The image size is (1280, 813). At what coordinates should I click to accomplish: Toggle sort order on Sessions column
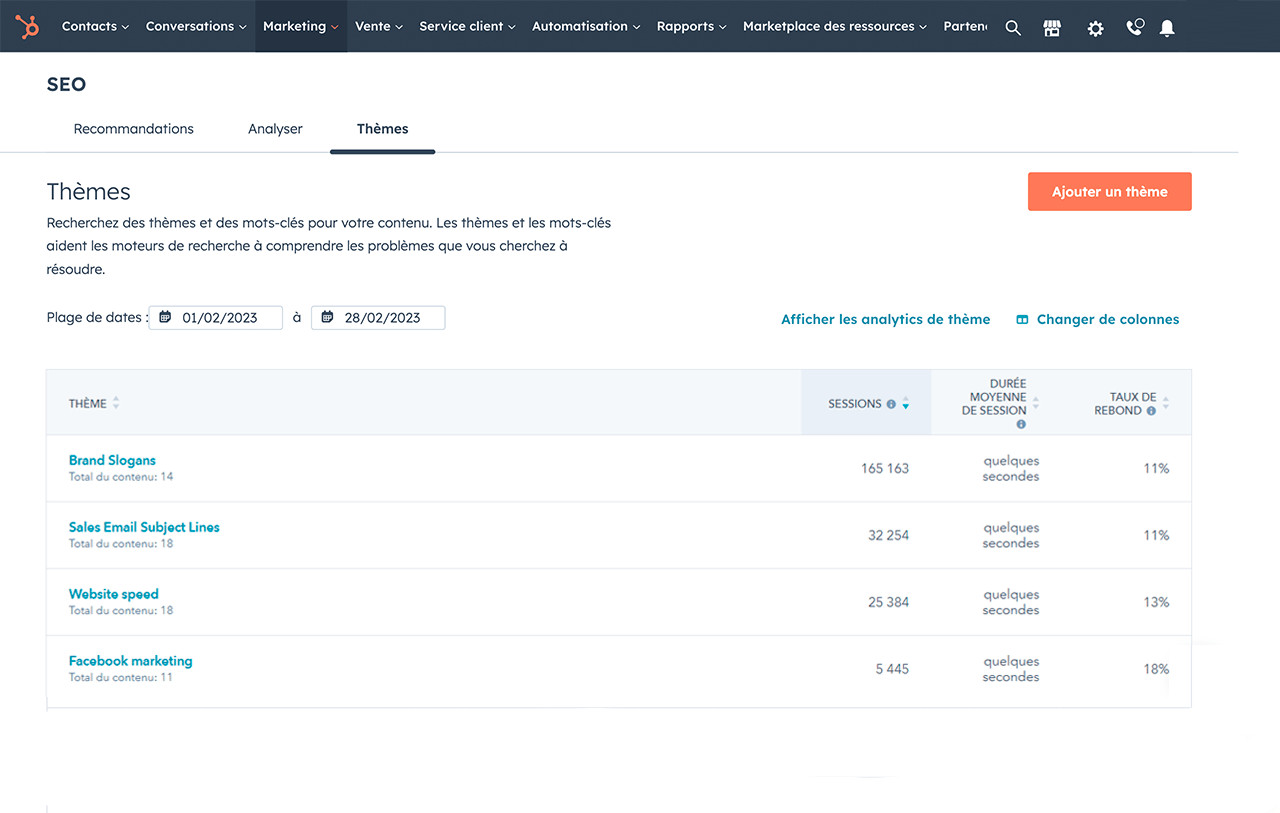[x=905, y=404]
